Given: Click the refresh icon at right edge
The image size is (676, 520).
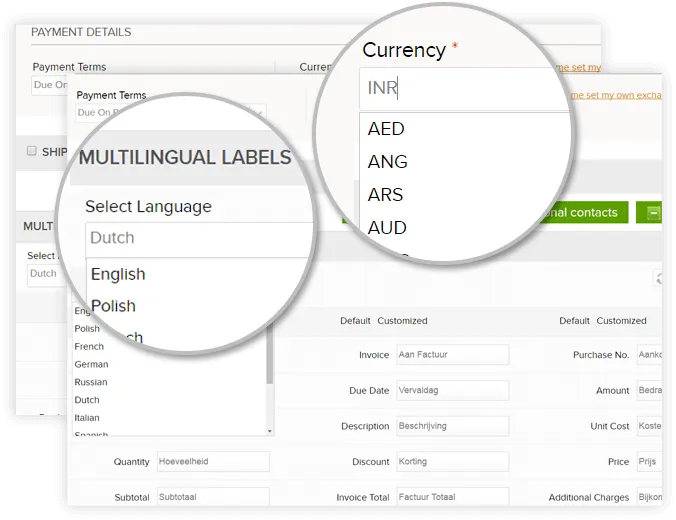Looking at the screenshot, I should pyautogui.click(x=658, y=278).
